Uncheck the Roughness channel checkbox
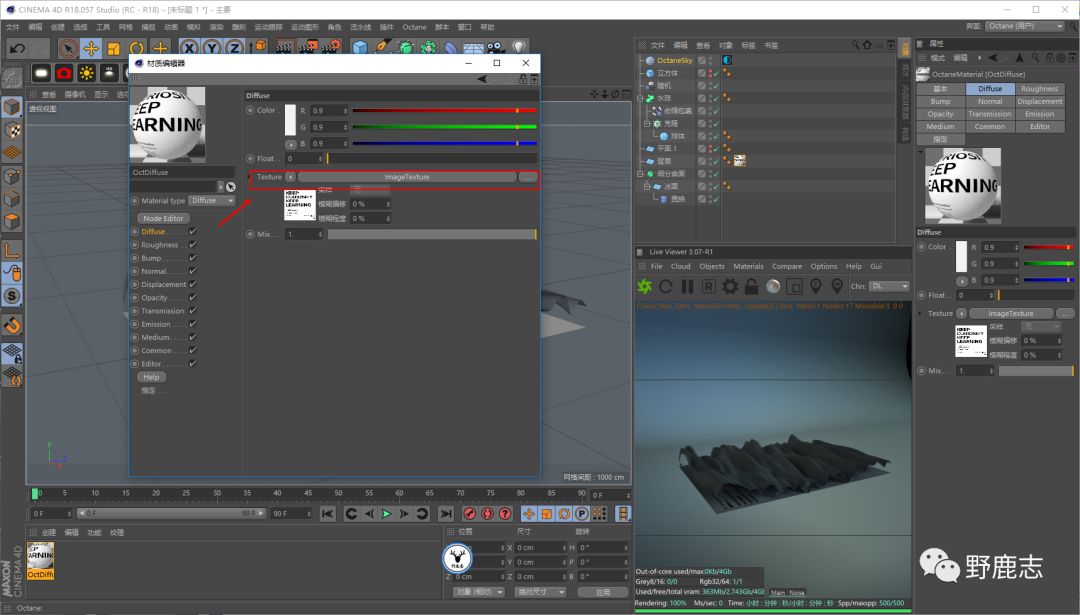The height and width of the screenshot is (615, 1080). pyautogui.click(x=192, y=245)
